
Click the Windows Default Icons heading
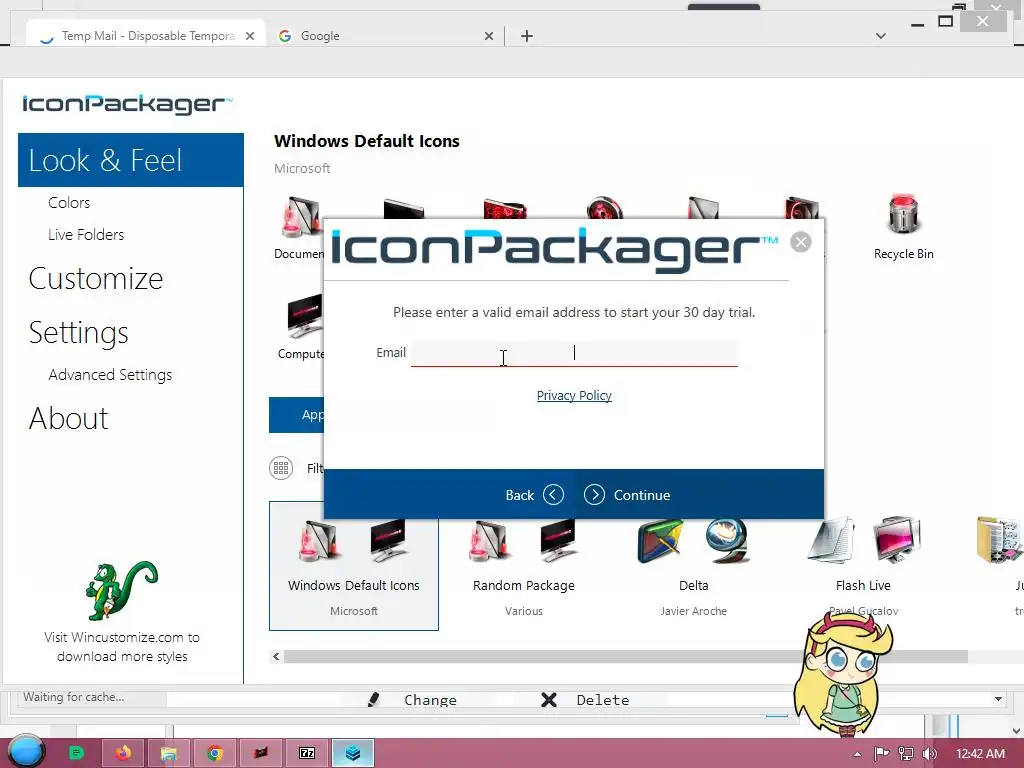coord(367,141)
